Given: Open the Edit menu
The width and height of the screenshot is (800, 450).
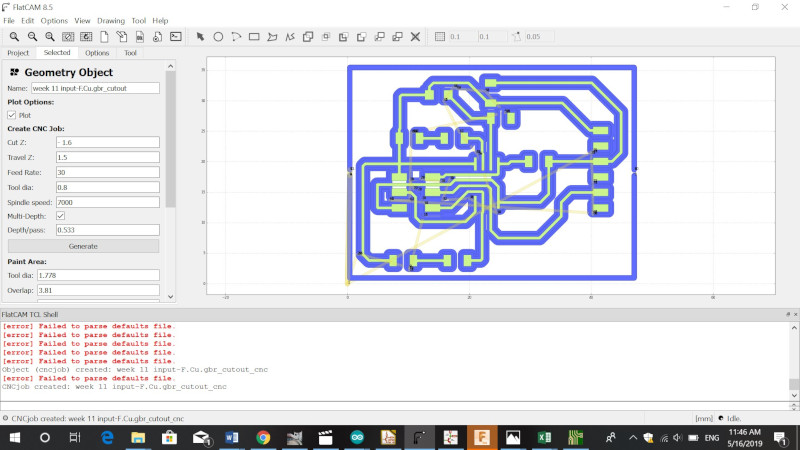Looking at the screenshot, I should tap(27, 21).
